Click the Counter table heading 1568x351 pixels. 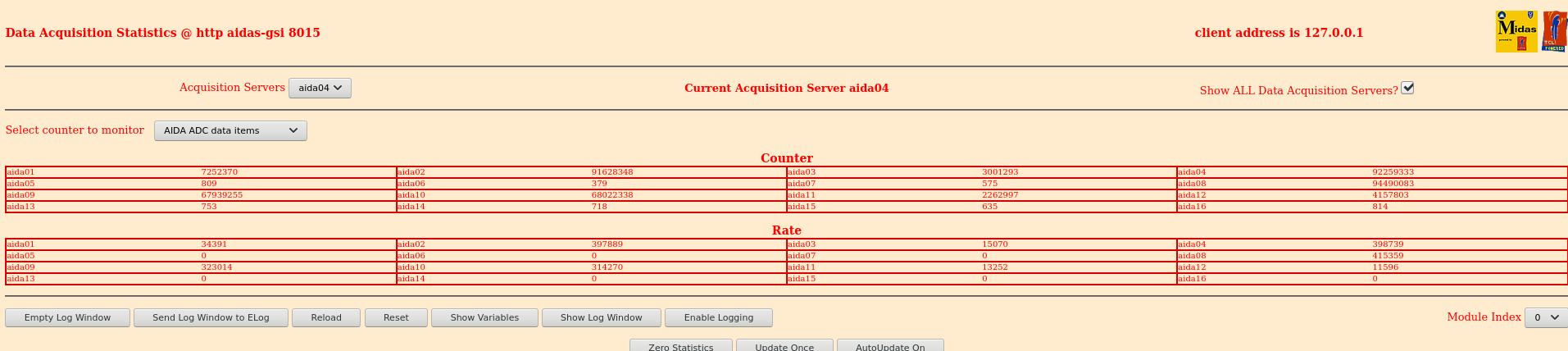pyautogui.click(x=787, y=158)
